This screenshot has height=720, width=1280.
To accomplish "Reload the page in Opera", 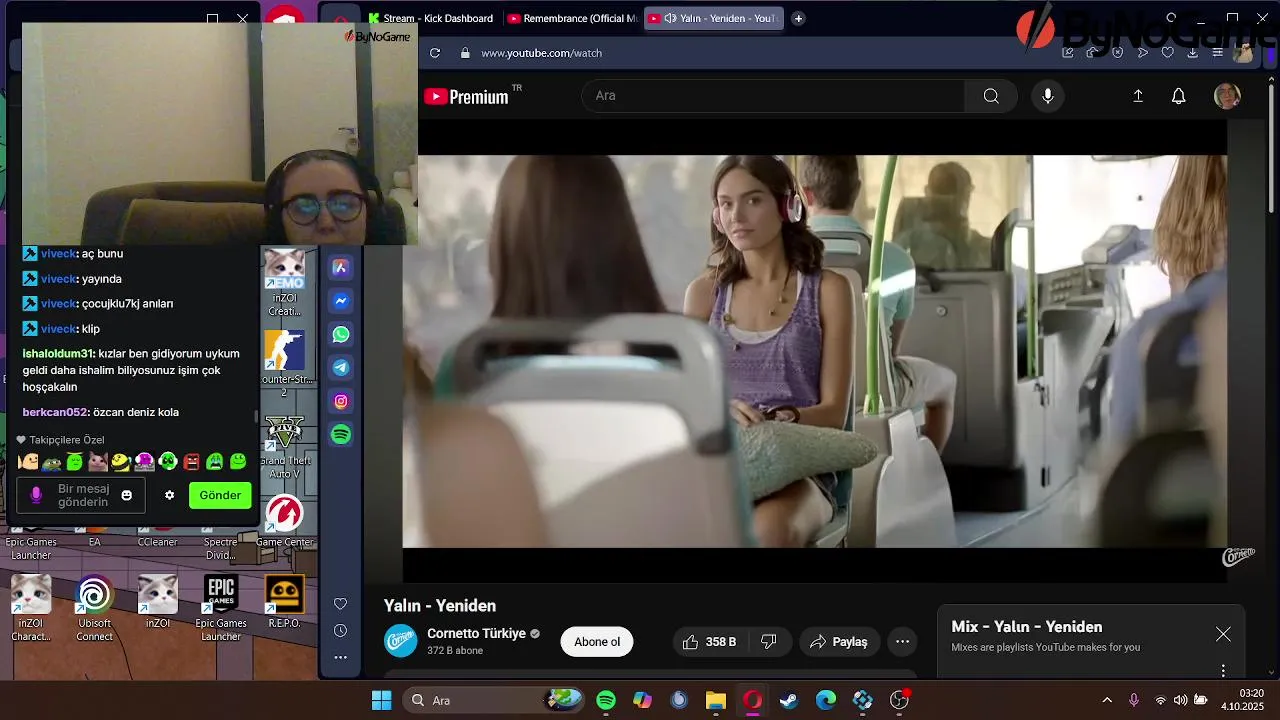I will pyautogui.click(x=435, y=53).
